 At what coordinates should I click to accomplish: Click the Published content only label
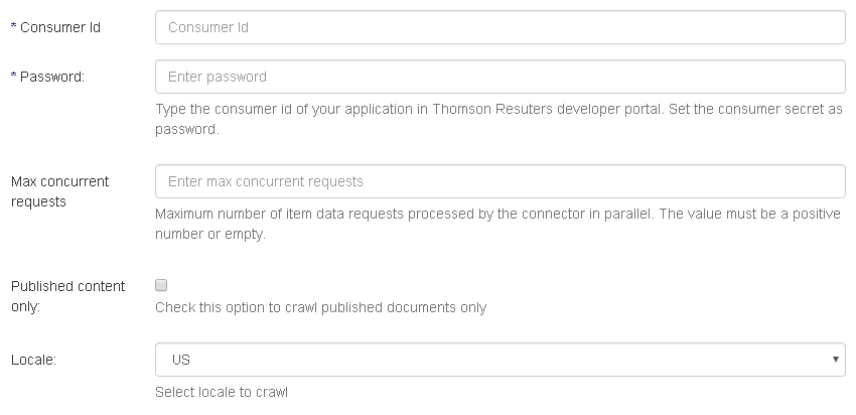click(67, 296)
